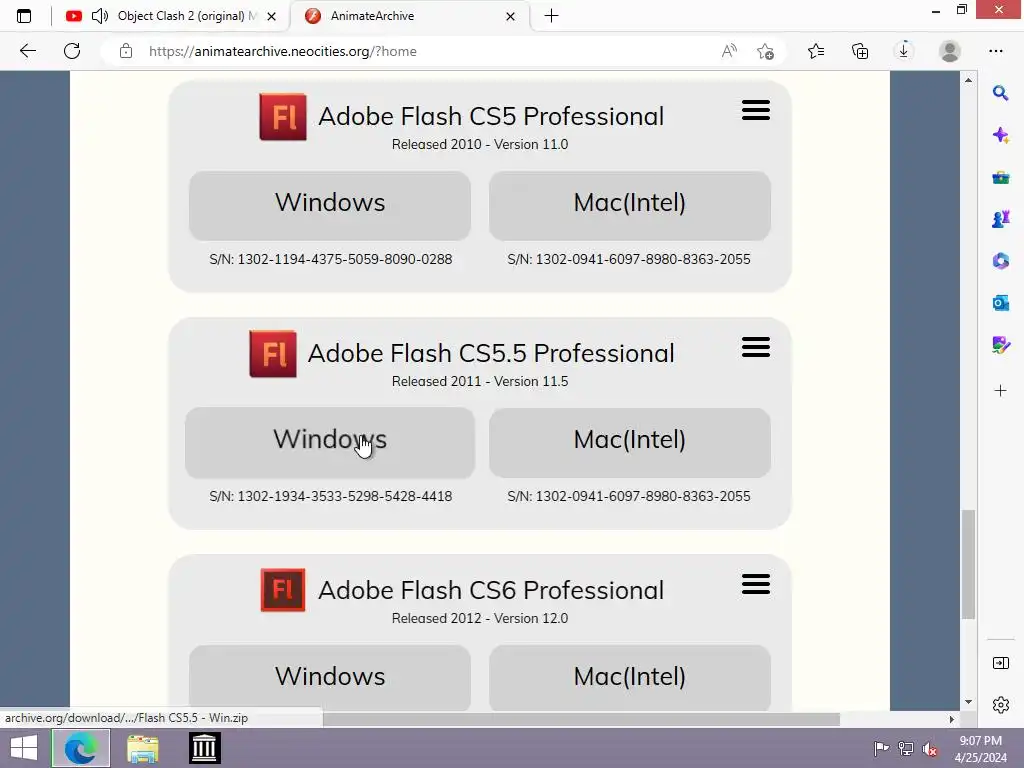Image resolution: width=1024 pixels, height=768 pixels.
Task: Click the vertical scrollbar up arrow
Action: click(968, 80)
